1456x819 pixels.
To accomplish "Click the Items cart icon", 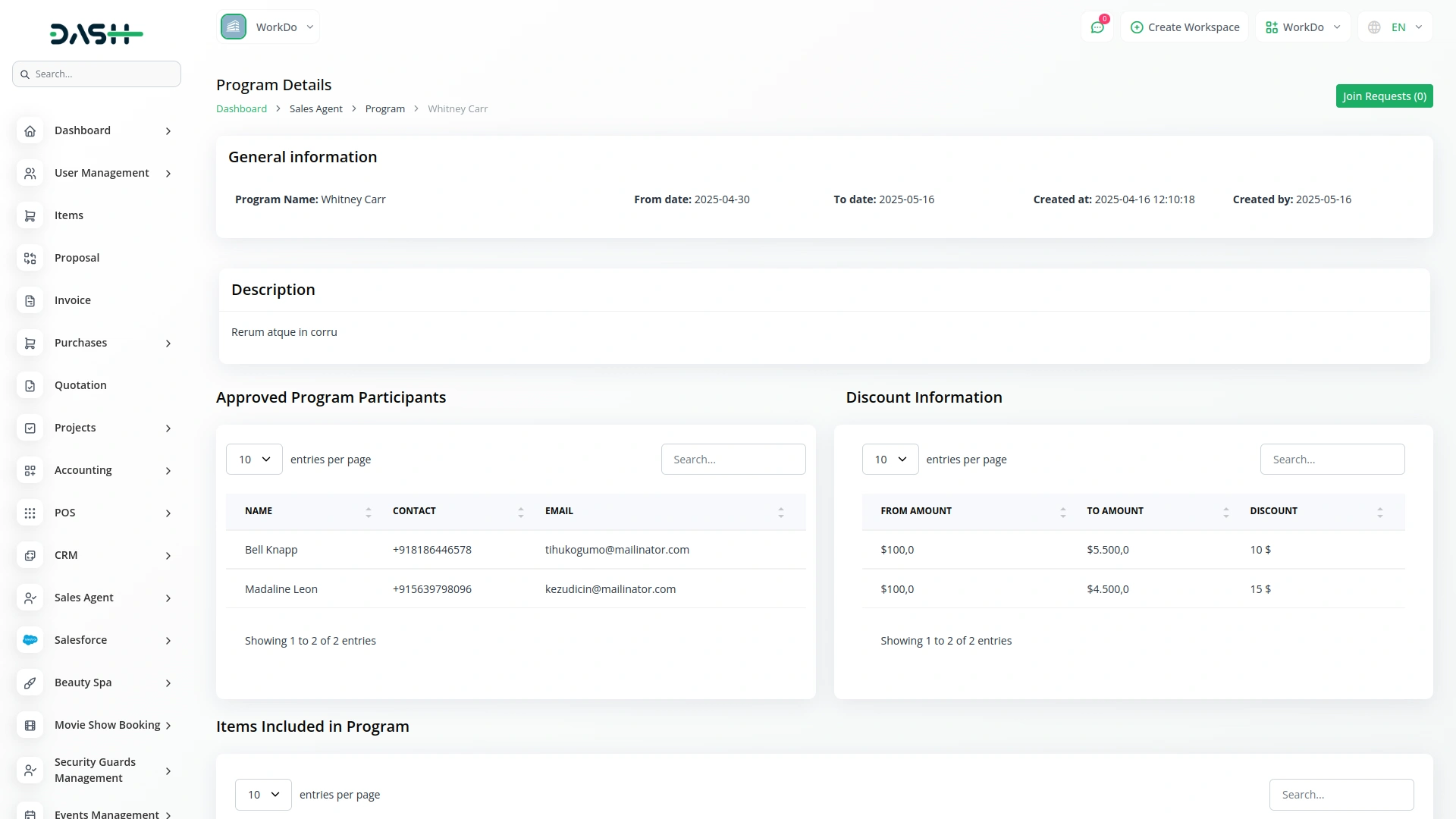I will click(x=30, y=215).
